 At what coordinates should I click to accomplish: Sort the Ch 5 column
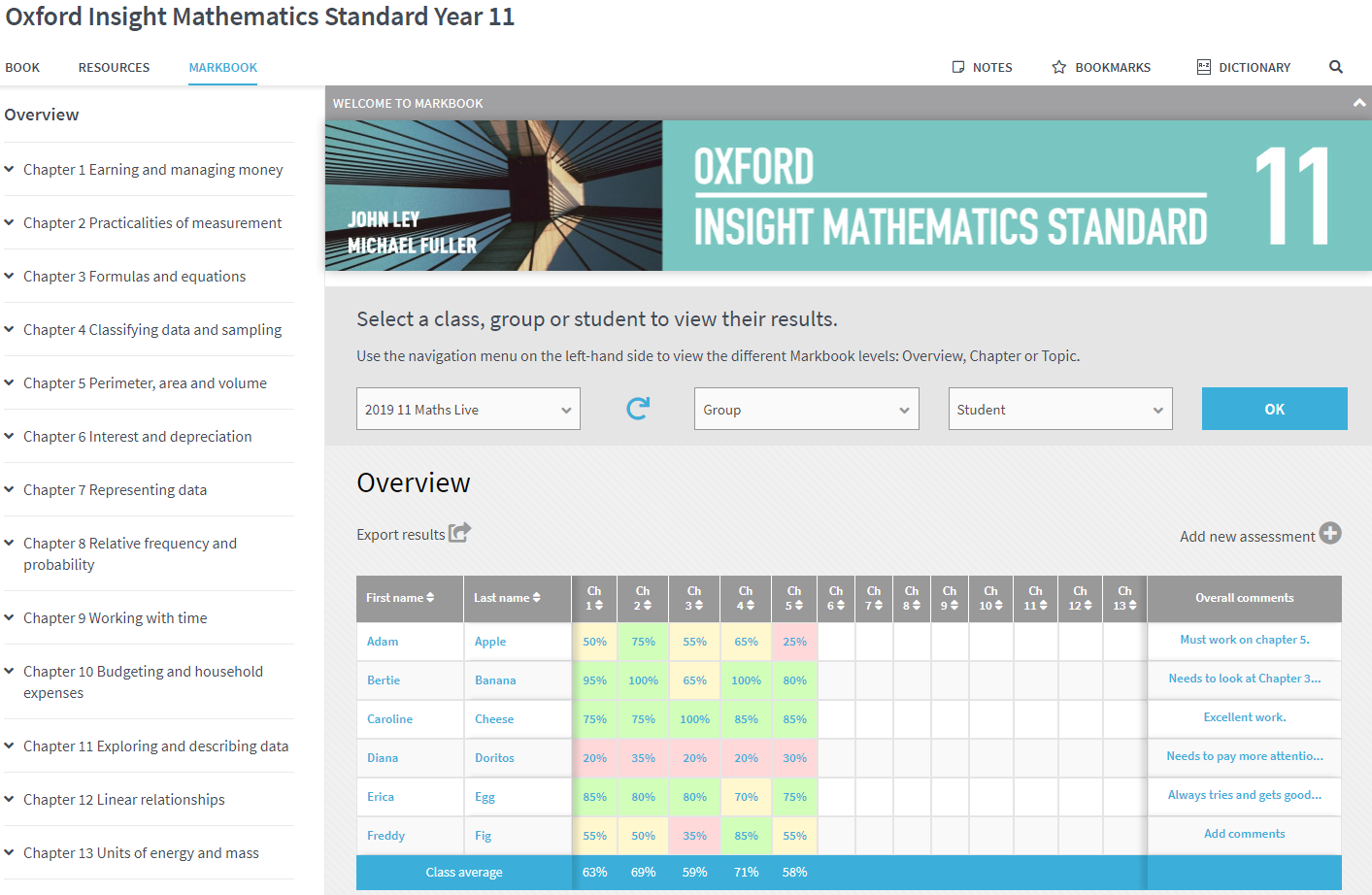coord(799,605)
